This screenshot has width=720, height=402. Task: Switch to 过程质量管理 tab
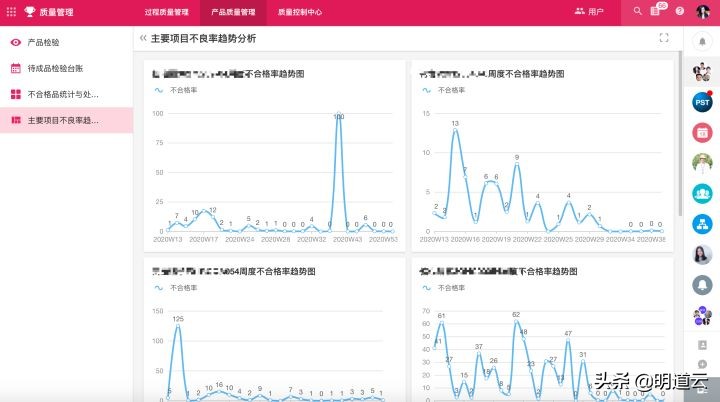pos(166,12)
